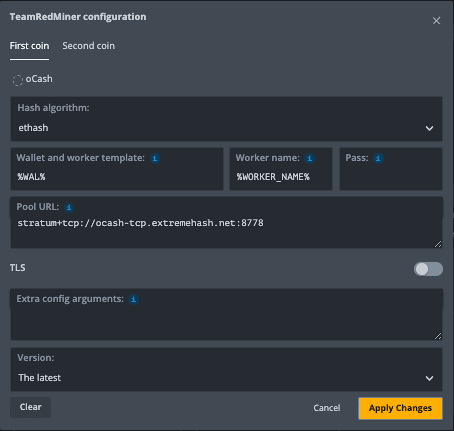Focus the Wallet and worker template field

tap(117, 169)
